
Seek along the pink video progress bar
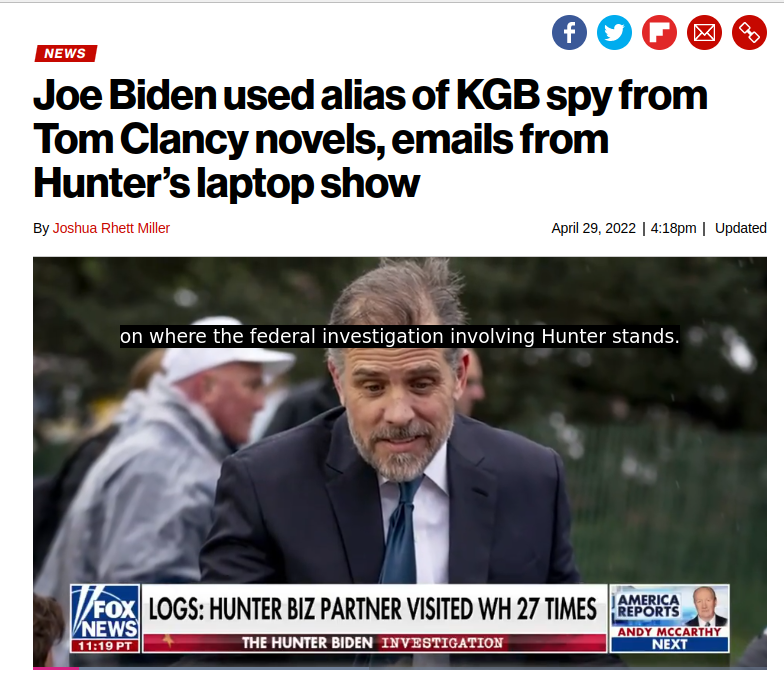pos(400,668)
